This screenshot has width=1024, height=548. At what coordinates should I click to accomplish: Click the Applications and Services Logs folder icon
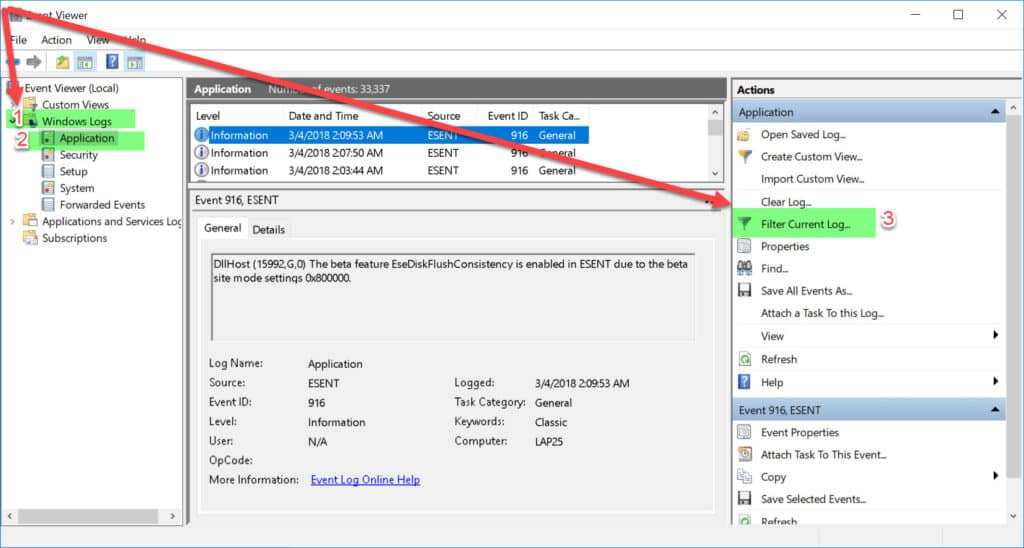[30, 221]
